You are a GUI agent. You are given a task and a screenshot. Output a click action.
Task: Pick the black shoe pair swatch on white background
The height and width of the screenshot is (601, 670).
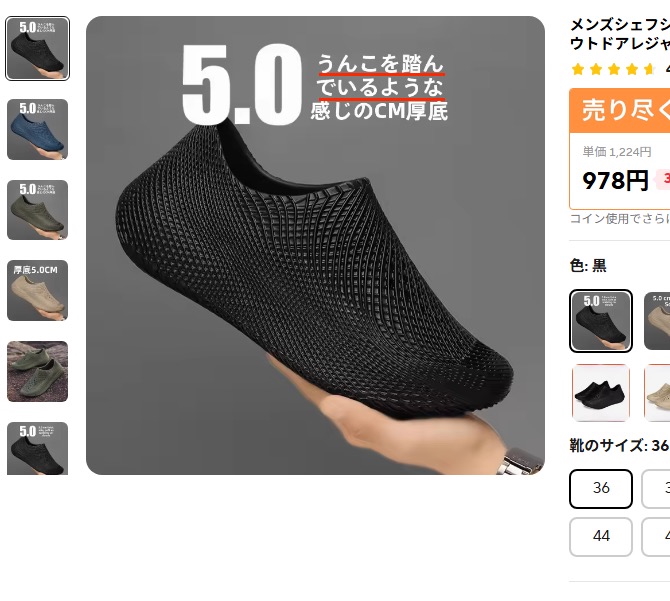pyautogui.click(x=601, y=393)
